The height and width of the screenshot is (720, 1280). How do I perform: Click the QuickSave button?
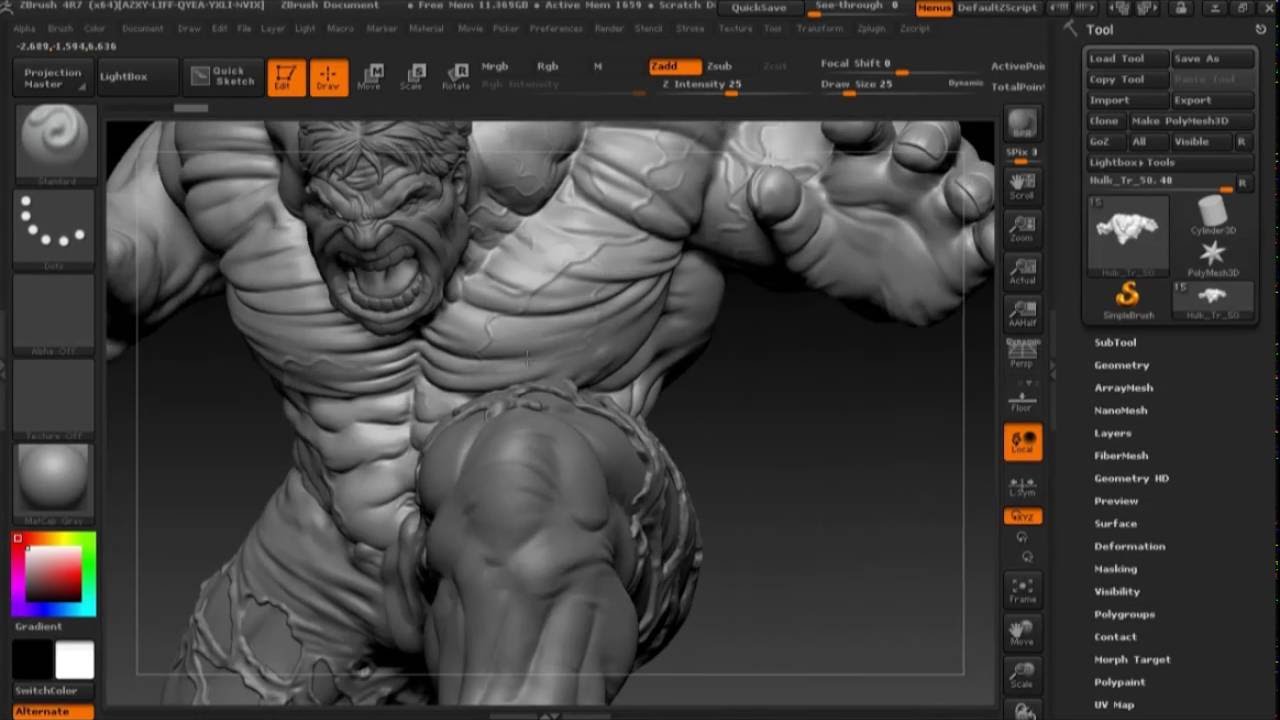(x=759, y=8)
